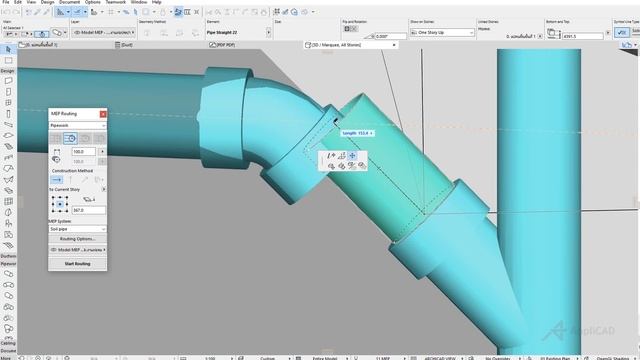Switch to the PDF tab
Image resolution: width=640 pixels, height=360 pixels.
(x=222, y=45)
